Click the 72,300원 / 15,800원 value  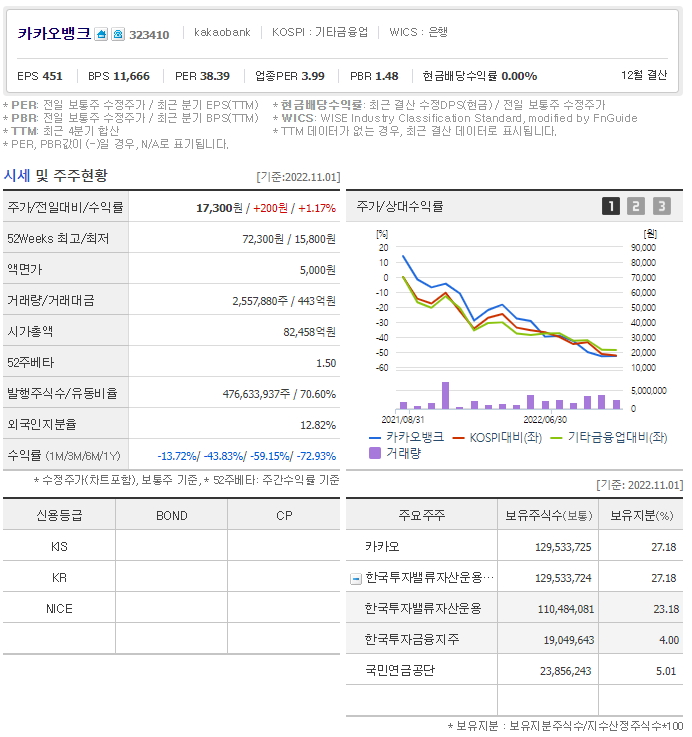(x=289, y=239)
